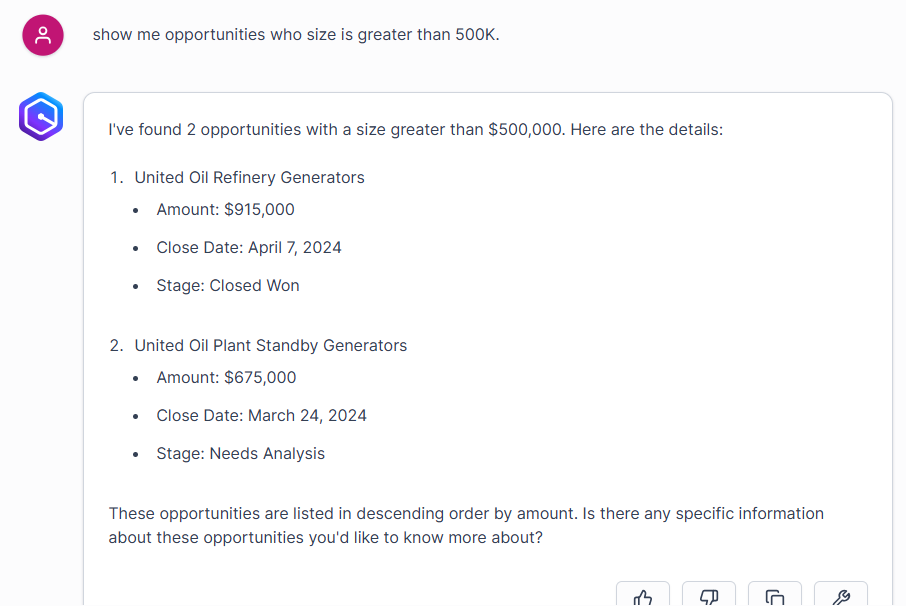The height and width of the screenshot is (606, 906).
Task: Copy the response using the copy icon
Action: click(775, 596)
